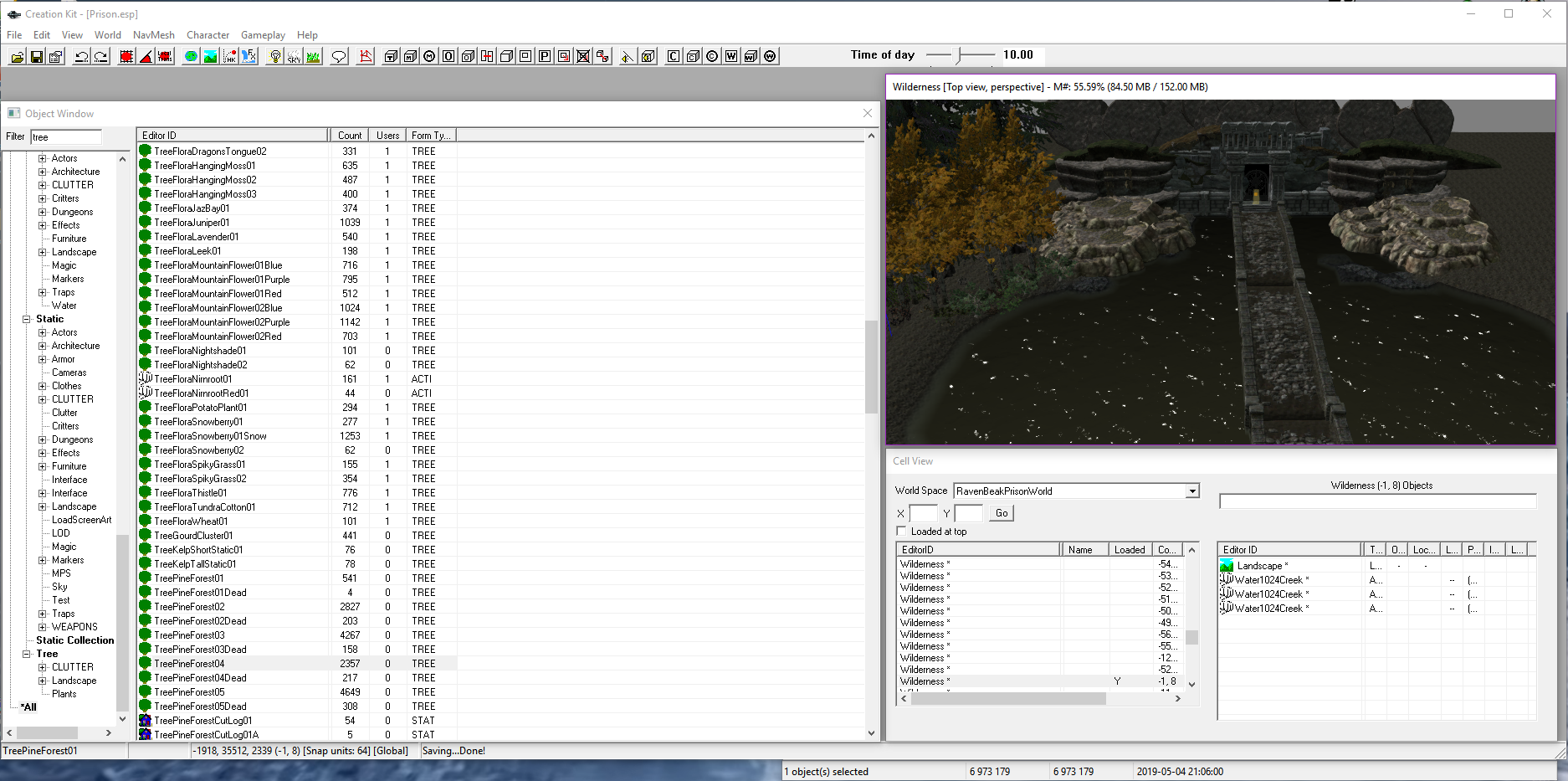Click the crossed-out box navmesh icon
The width and height of the screenshot is (1568, 781).
[x=583, y=56]
